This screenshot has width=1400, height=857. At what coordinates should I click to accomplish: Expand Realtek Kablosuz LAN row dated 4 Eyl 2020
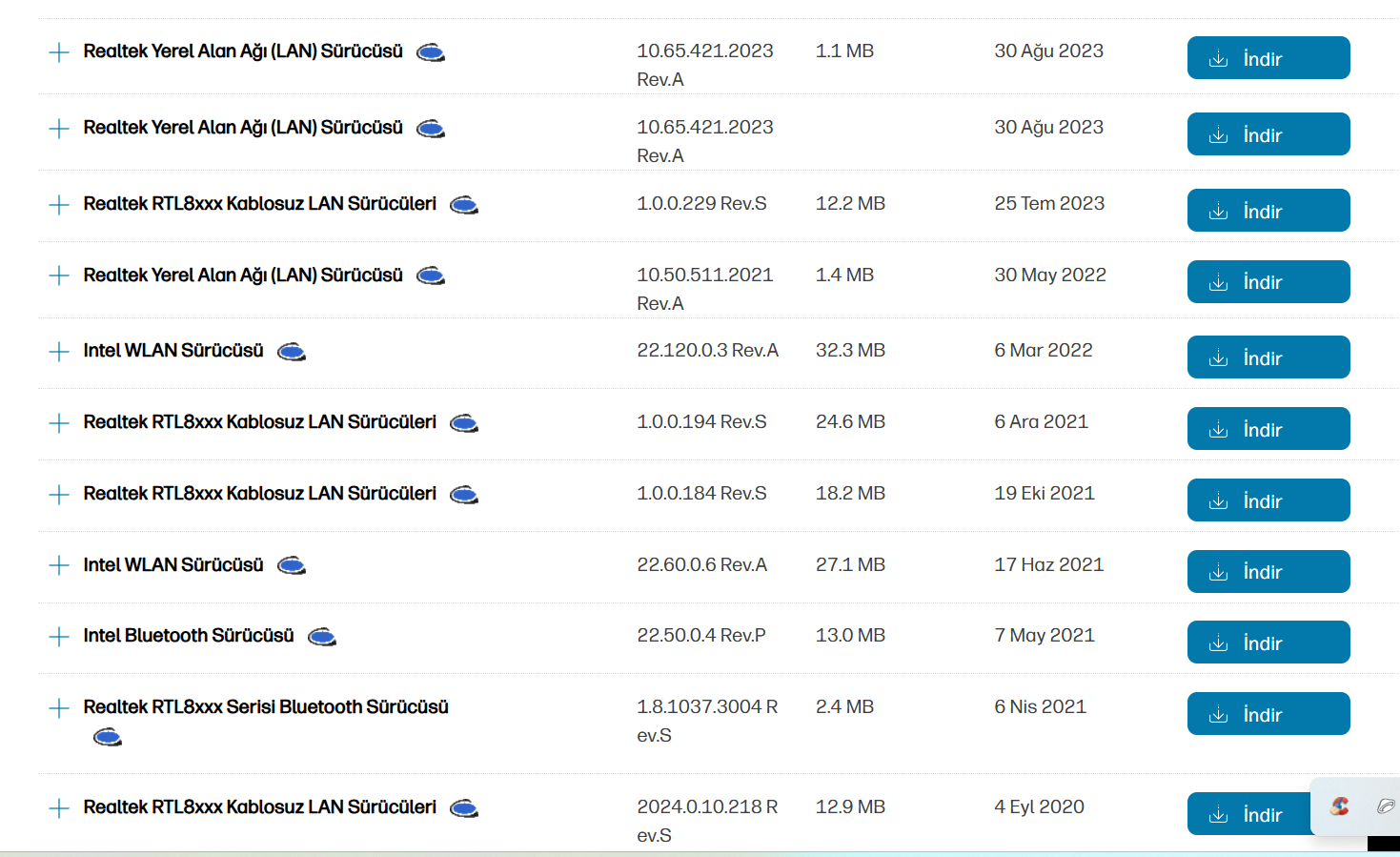click(59, 808)
